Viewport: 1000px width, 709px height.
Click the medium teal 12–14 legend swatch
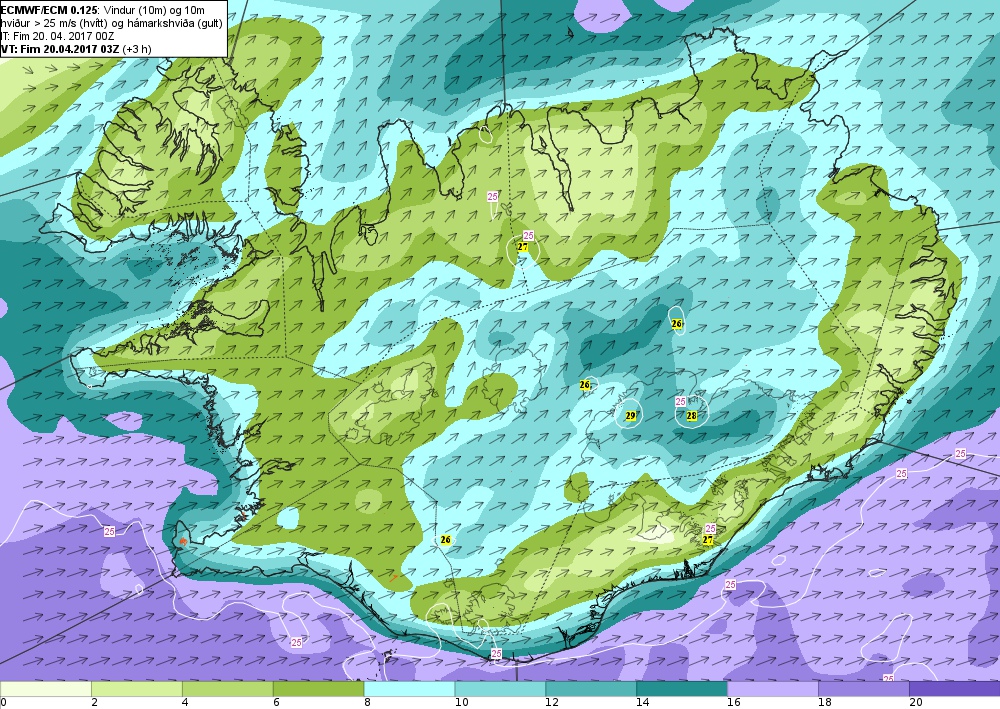tap(591, 689)
